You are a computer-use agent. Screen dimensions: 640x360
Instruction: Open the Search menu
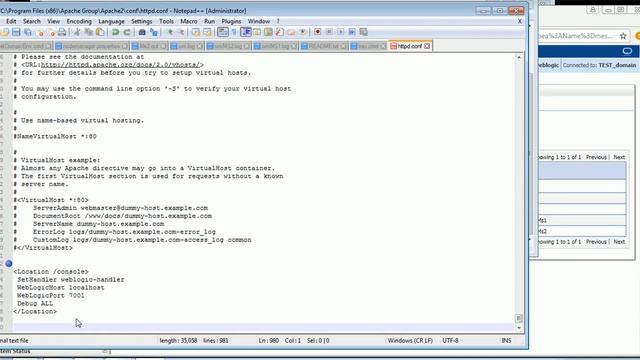[x=31, y=21]
